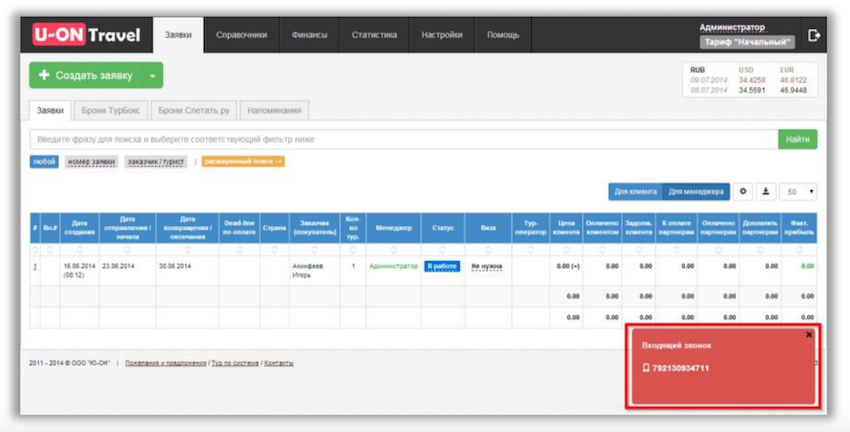Expand the Создать заявку dropdown arrow
Screen dimensions: 850x432
tap(152, 75)
